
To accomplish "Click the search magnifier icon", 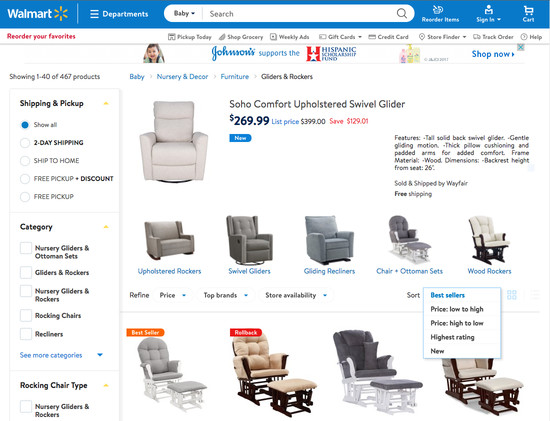I will tap(402, 14).
